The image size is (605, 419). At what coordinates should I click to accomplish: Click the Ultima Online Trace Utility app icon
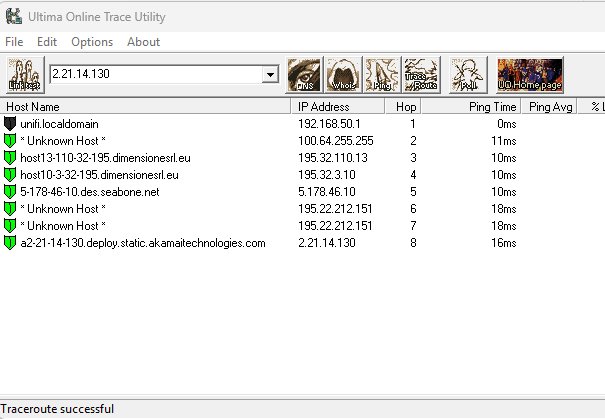tap(14, 17)
